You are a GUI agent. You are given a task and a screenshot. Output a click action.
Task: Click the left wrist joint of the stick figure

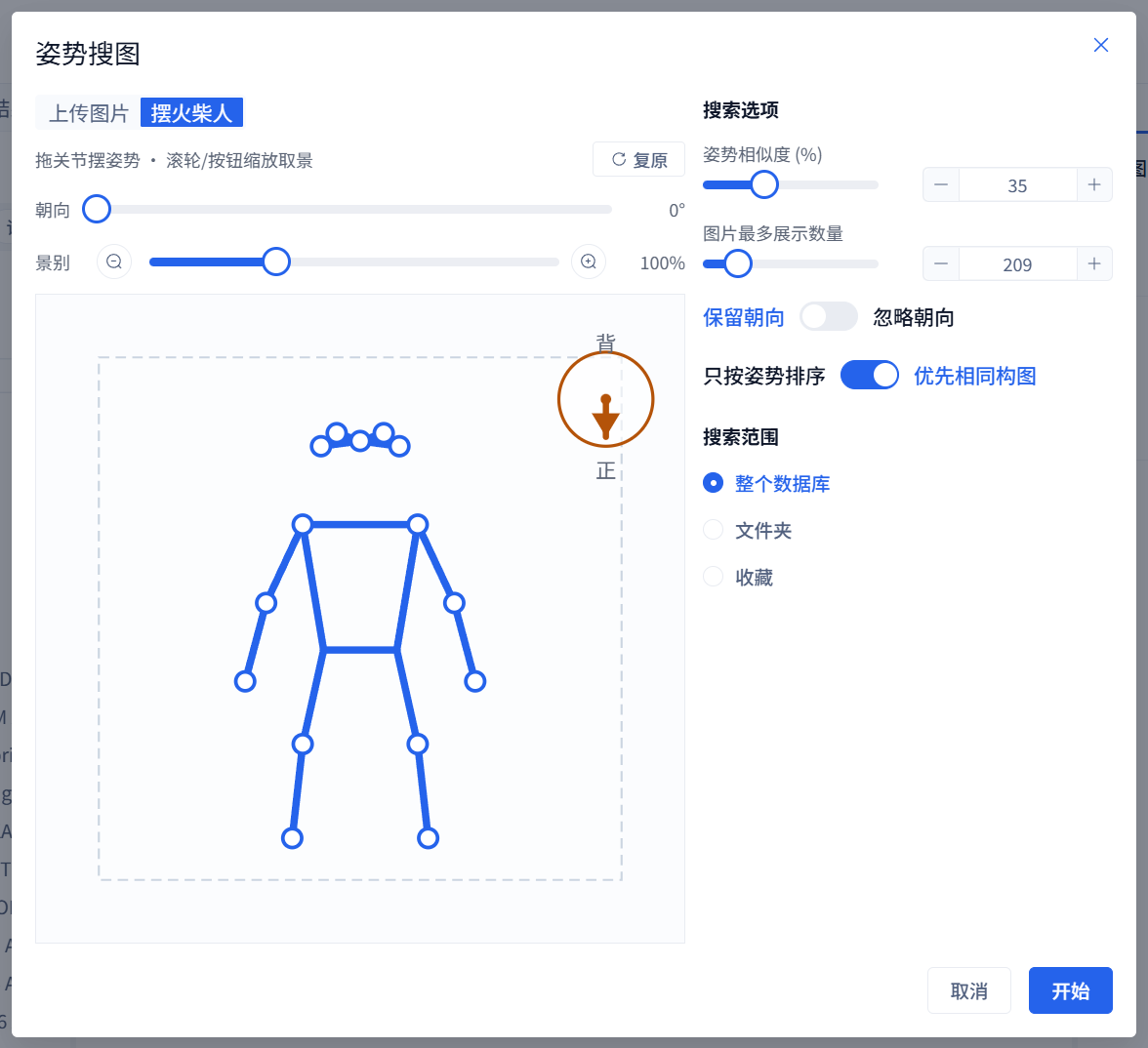pyautogui.click(x=245, y=681)
